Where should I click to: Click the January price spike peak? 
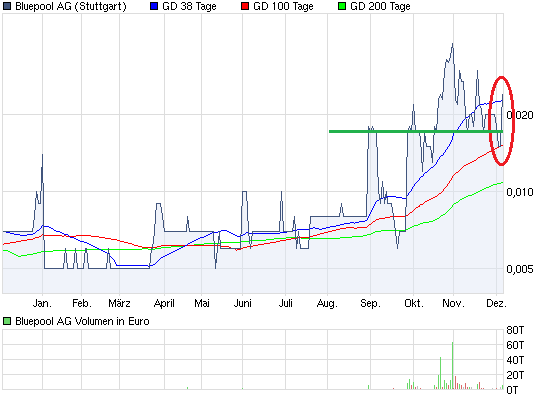pyautogui.click(x=42, y=155)
